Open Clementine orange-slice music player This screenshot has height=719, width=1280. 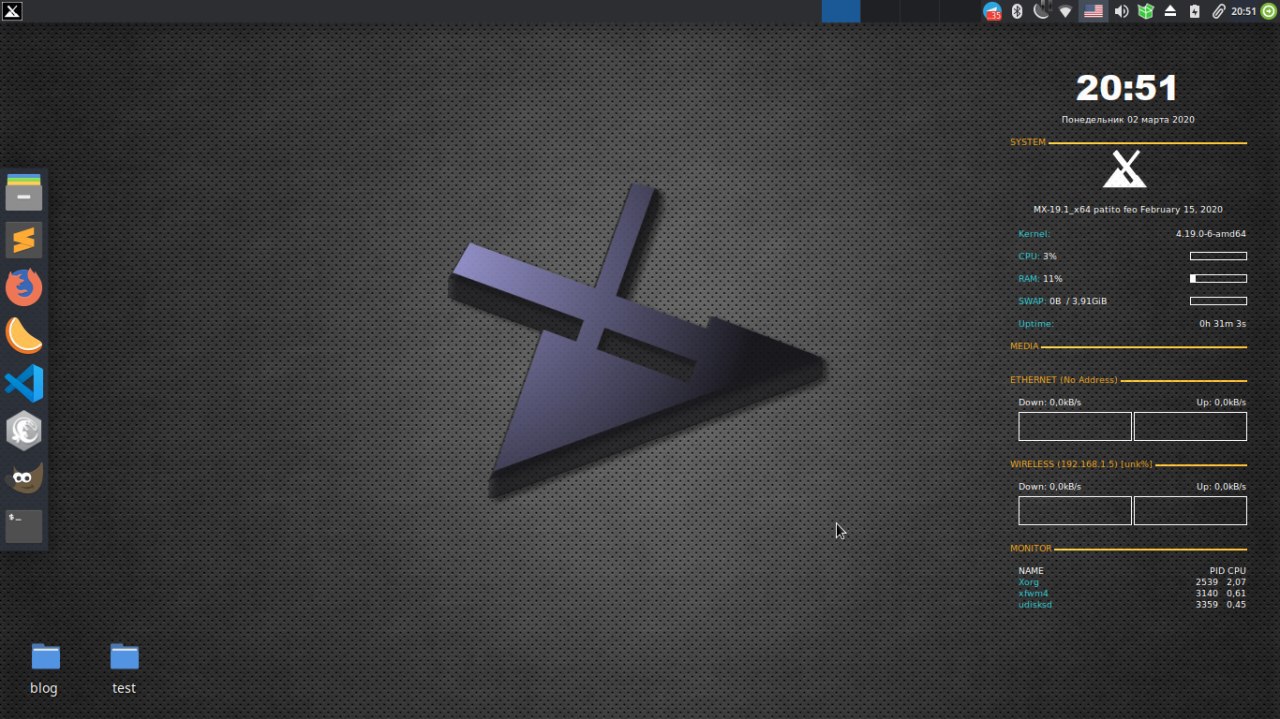[24, 336]
